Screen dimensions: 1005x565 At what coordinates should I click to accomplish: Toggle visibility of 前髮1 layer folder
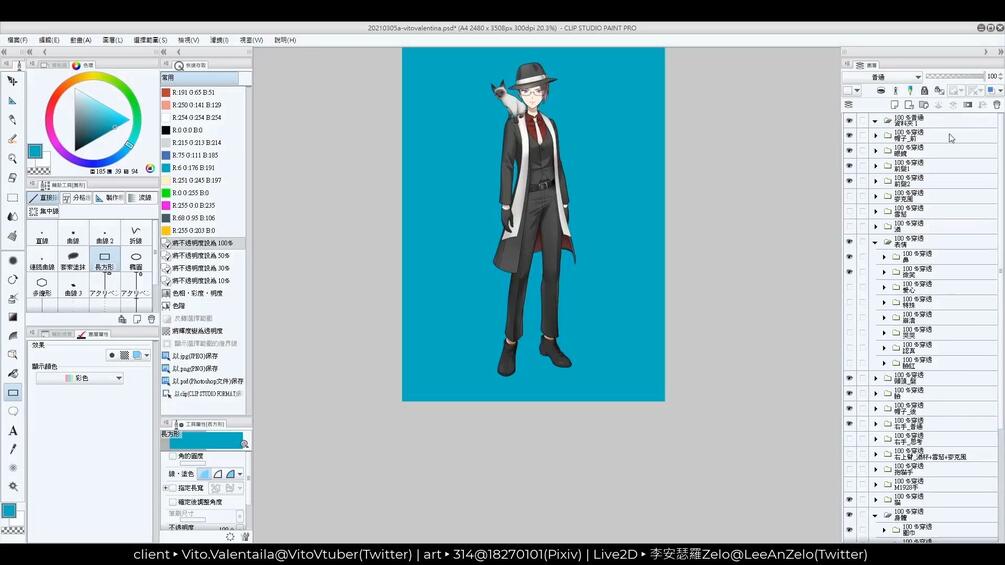[x=849, y=165]
